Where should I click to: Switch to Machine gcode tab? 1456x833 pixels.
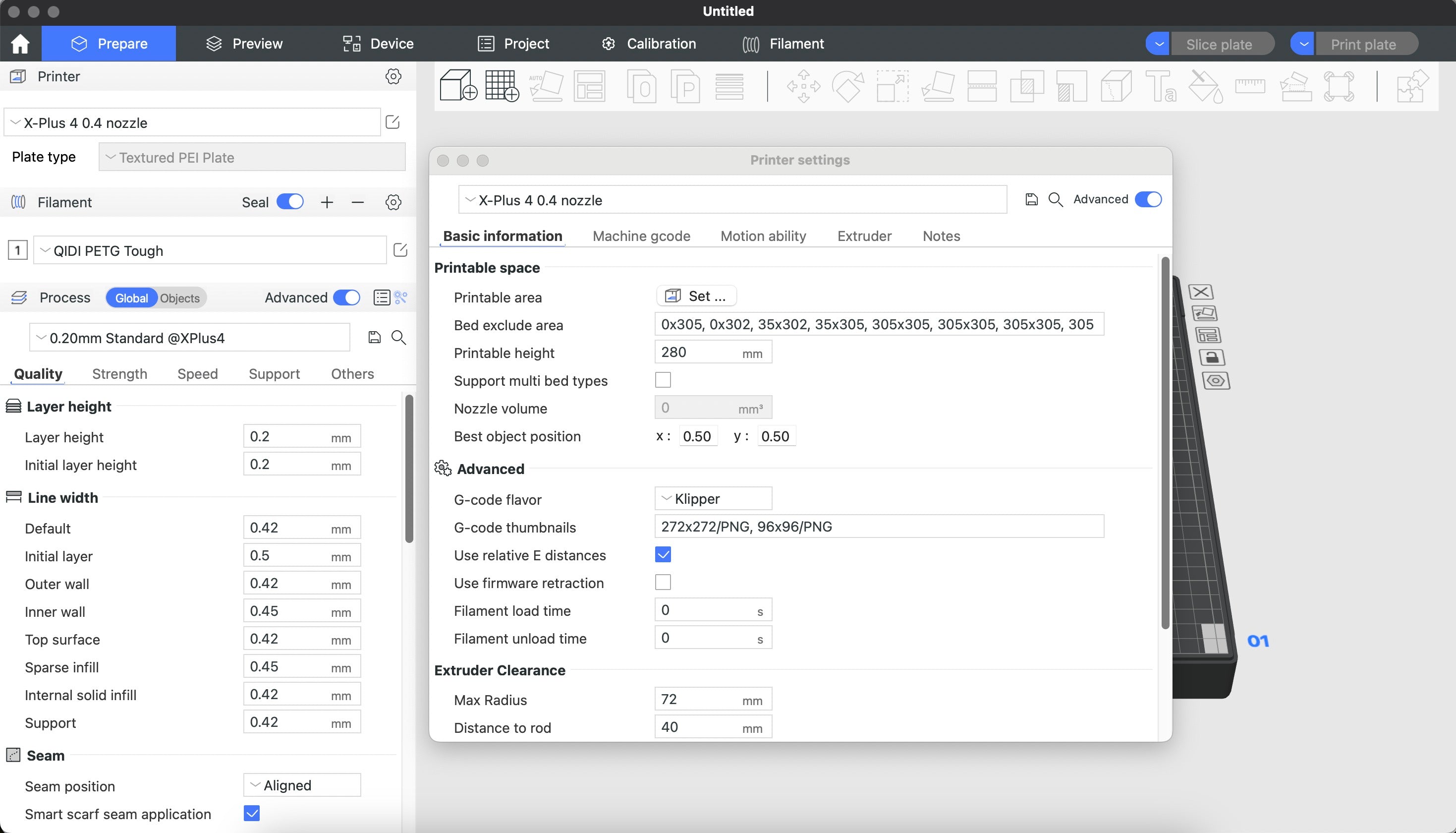[x=641, y=236]
